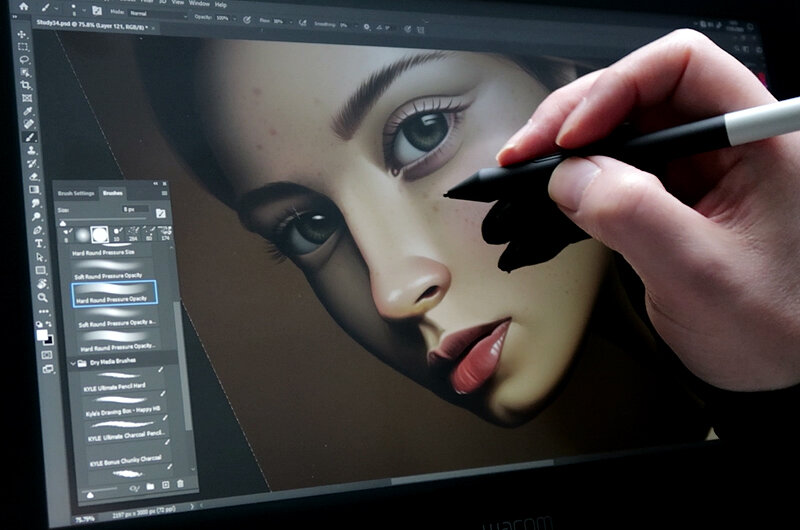Select the Frame tool
Image resolution: width=800 pixels, height=530 pixels.
coord(27,98)
